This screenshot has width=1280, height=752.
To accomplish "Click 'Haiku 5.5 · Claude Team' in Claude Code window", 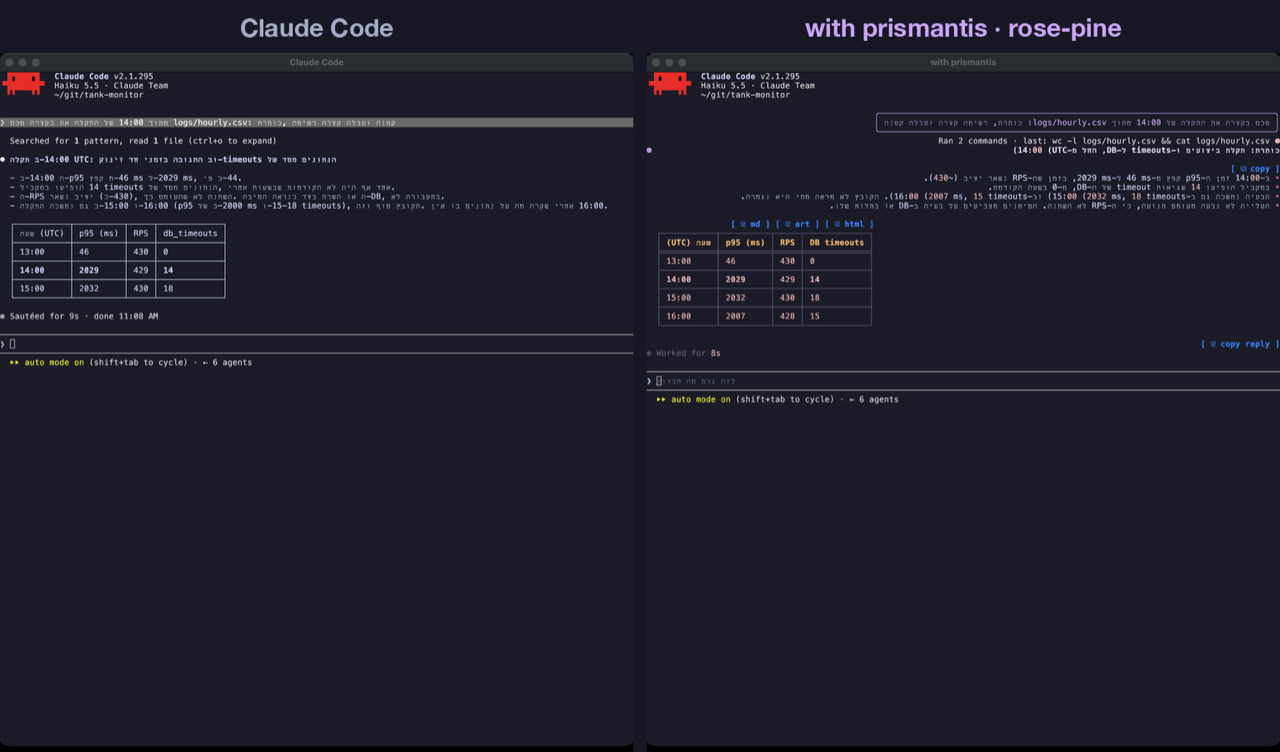I will (x=111, y=86).
